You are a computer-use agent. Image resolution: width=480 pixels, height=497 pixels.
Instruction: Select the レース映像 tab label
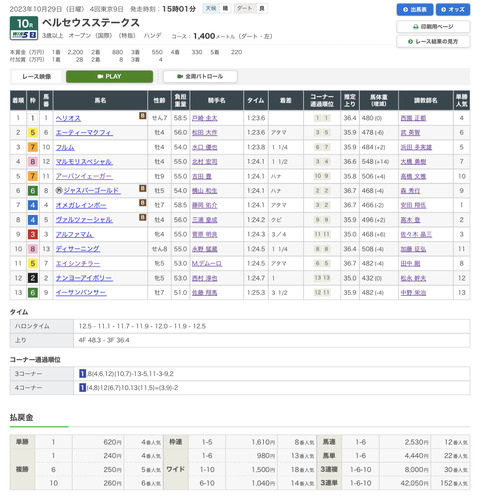pyautogui.click(x=36, y=77)
